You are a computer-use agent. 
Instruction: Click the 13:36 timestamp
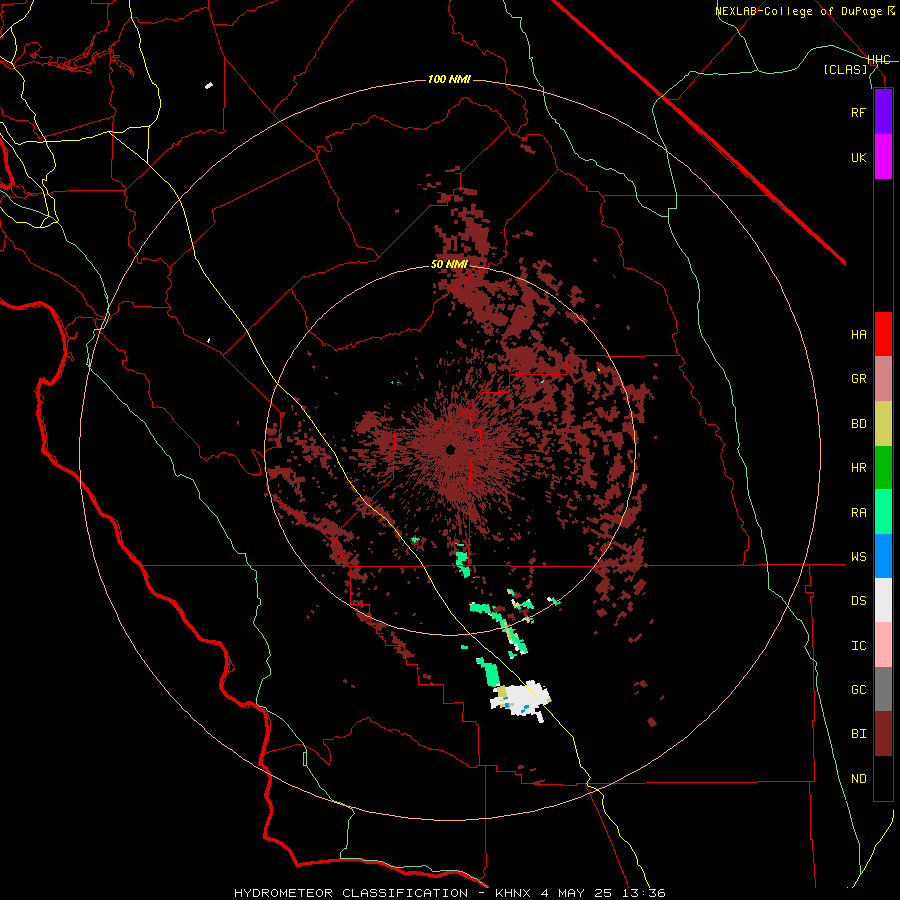tap(645, 893)
